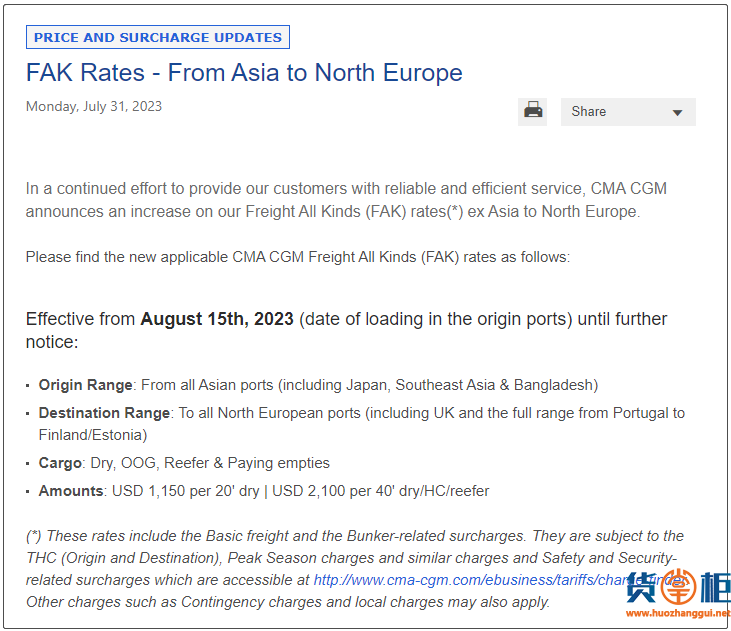
Task: Click the Origin Range label
Action: pos(85,385)
